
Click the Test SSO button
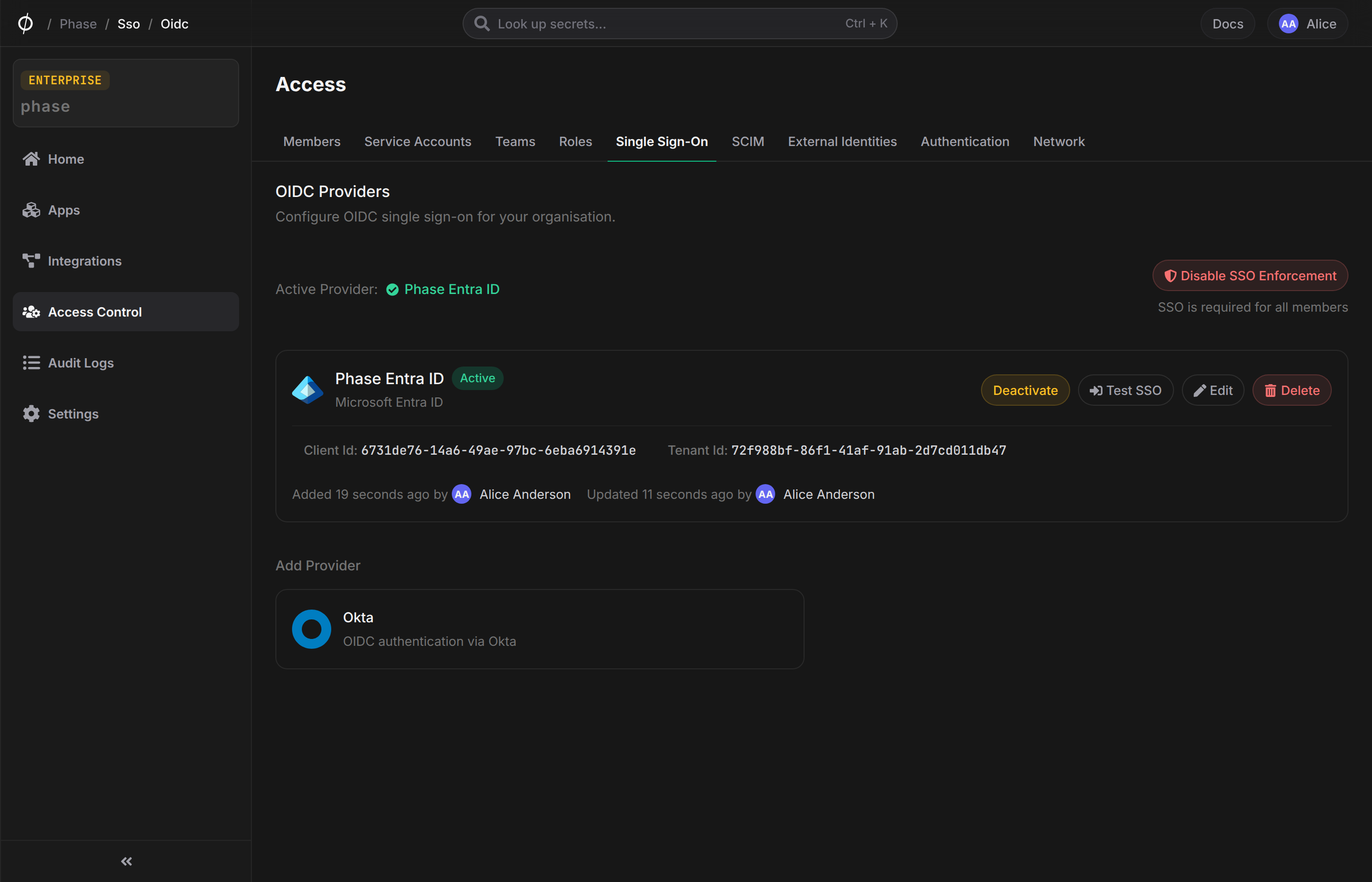pyautogui.click(x=1126, y=390)
